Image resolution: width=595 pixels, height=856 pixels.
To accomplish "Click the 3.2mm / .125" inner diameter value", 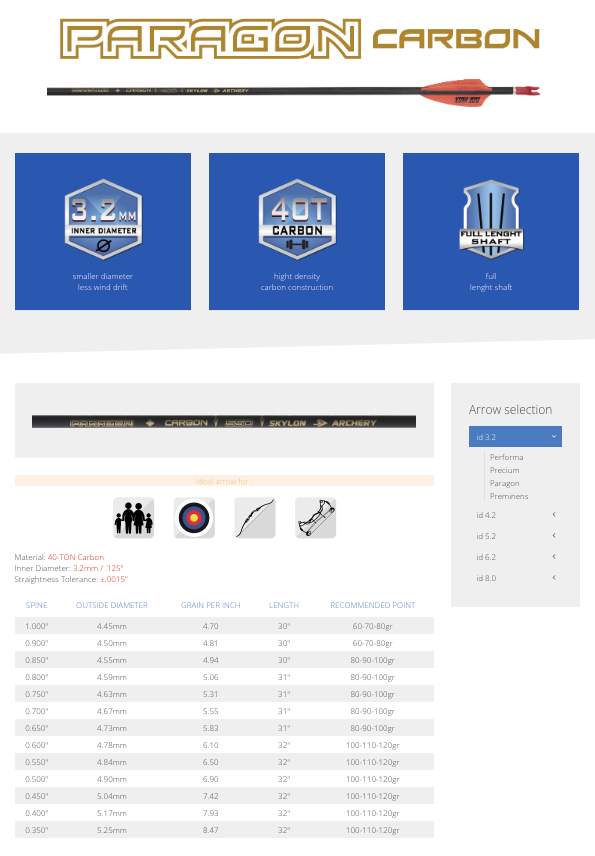I will pos(98,568).
